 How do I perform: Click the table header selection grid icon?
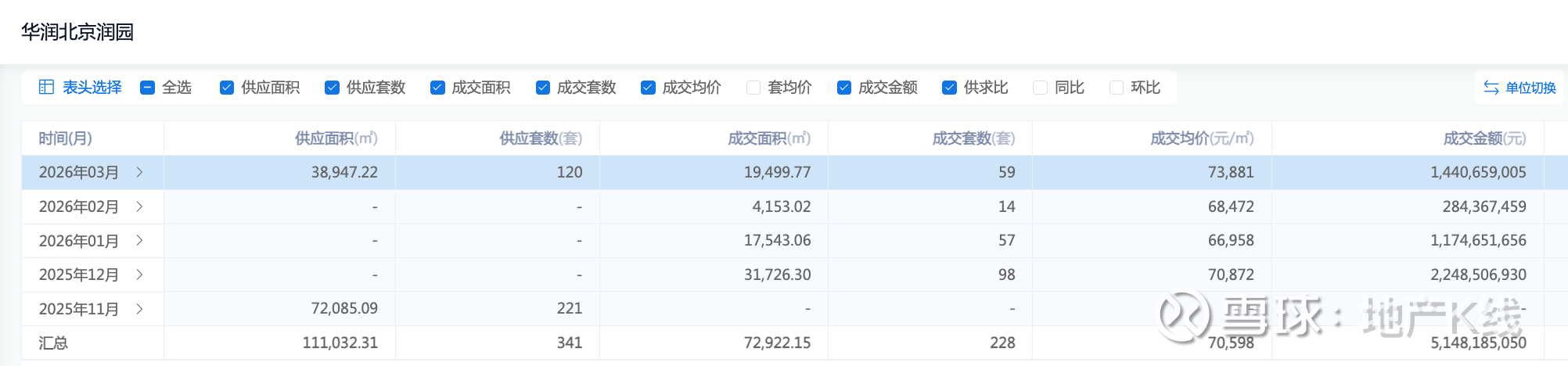pyautogui.click(x=46, y=87)
